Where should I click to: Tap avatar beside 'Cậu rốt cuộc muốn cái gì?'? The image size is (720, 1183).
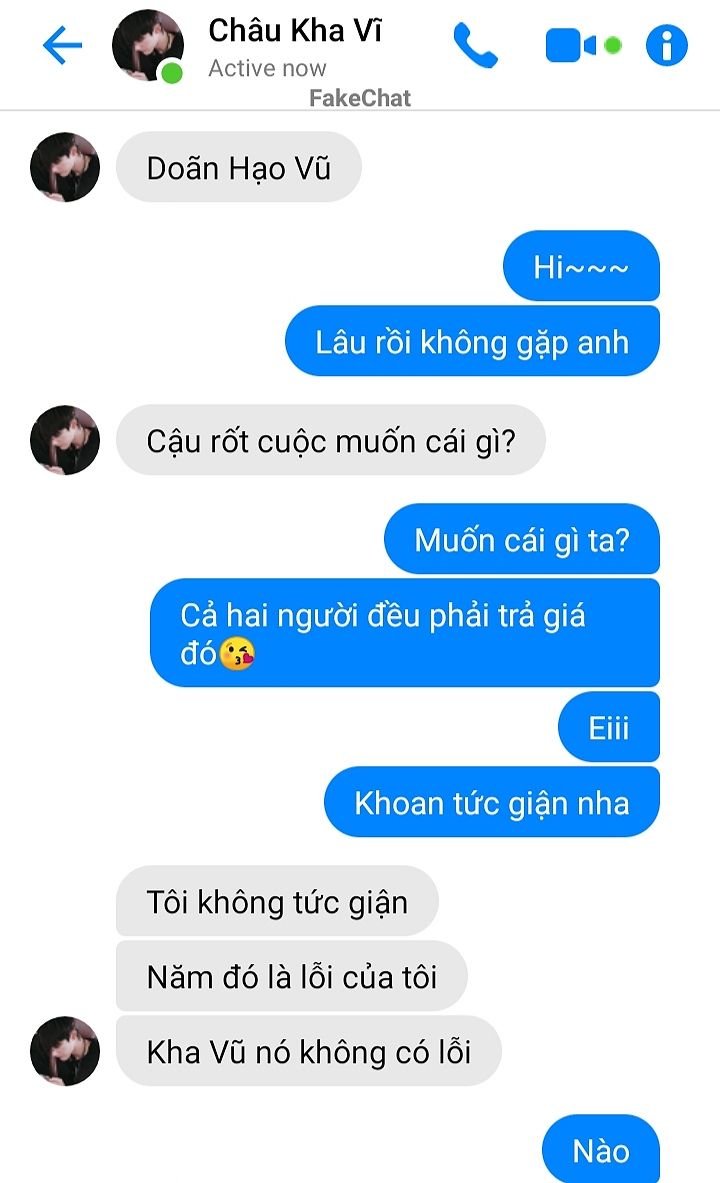(65, 441)
